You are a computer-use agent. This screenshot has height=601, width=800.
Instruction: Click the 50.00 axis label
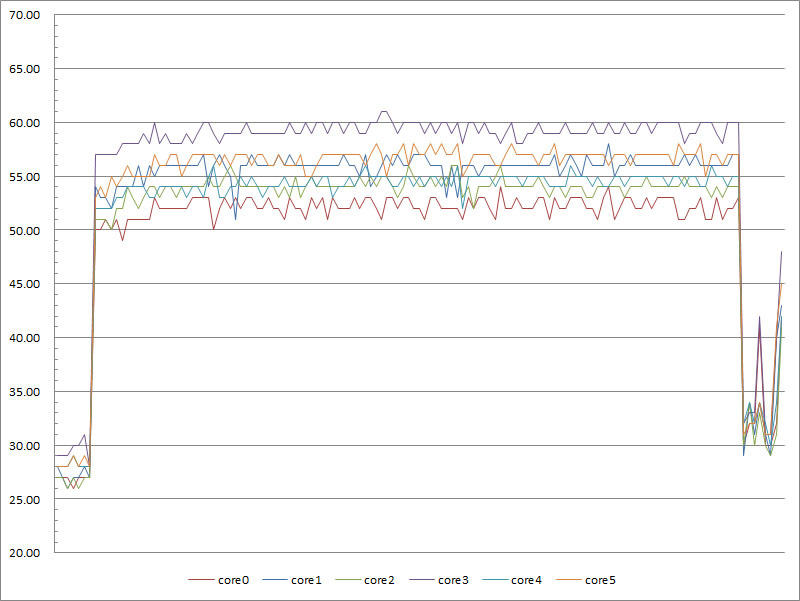(x=24, y=231)
